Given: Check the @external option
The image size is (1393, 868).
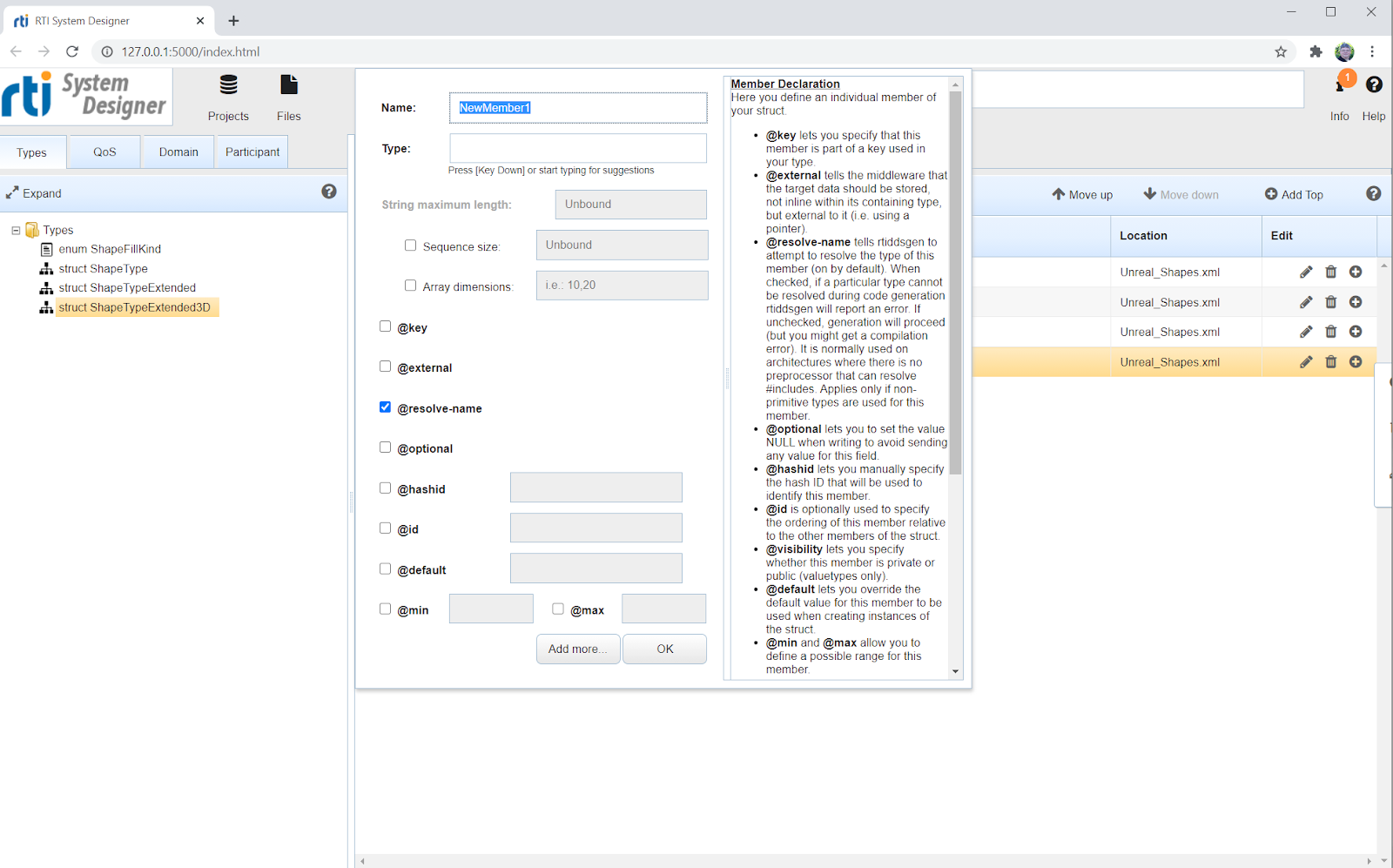Looking at the screenshot, I should point(385,367).
